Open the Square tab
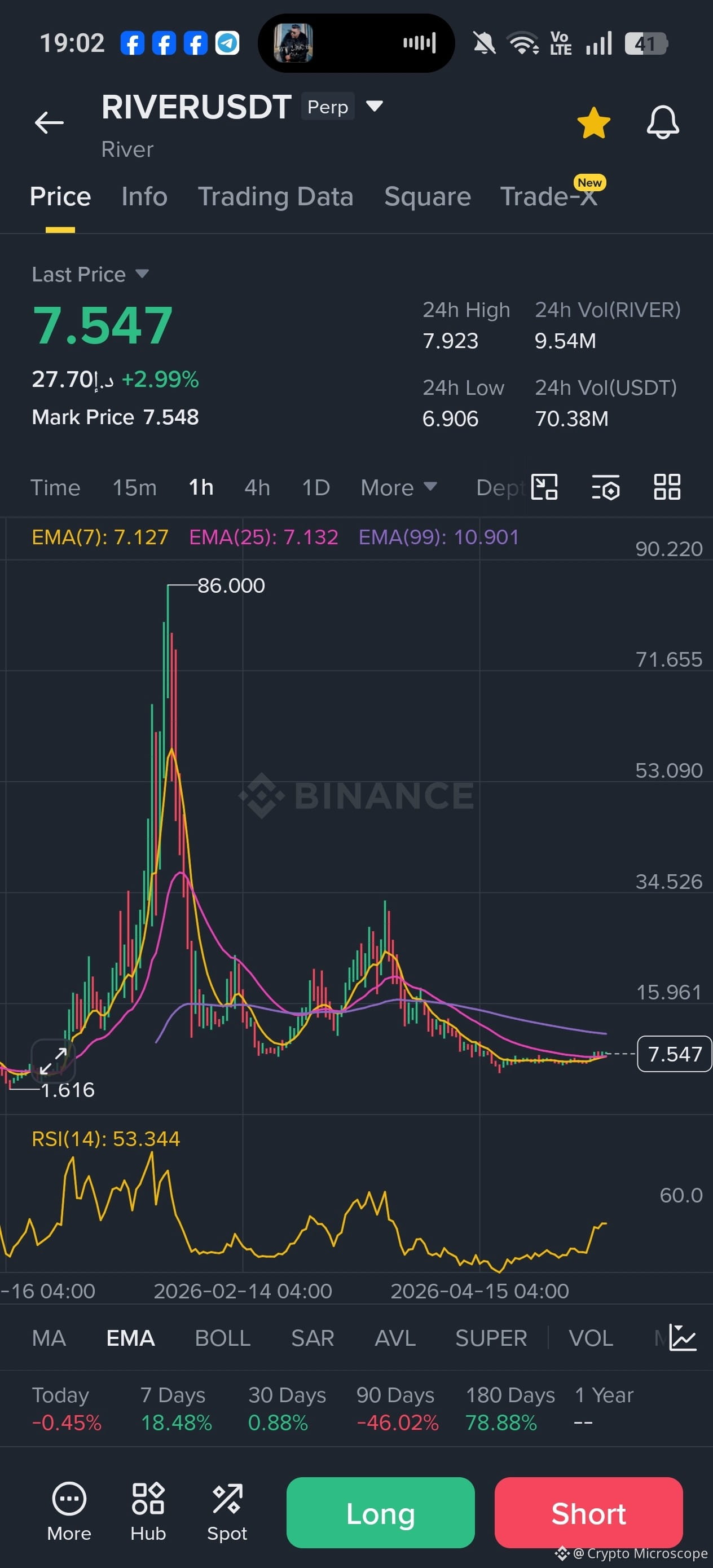Screen dimensions: 713x1568 point(428,197)
